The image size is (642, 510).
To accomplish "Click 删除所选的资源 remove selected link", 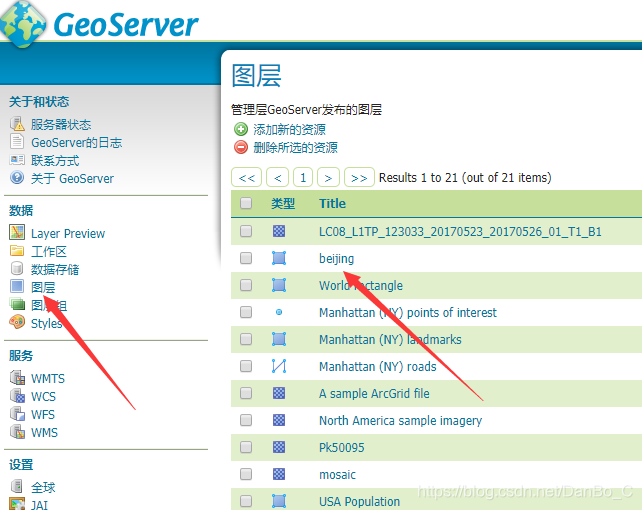I will pyautogui.click(x=295, y=147).
